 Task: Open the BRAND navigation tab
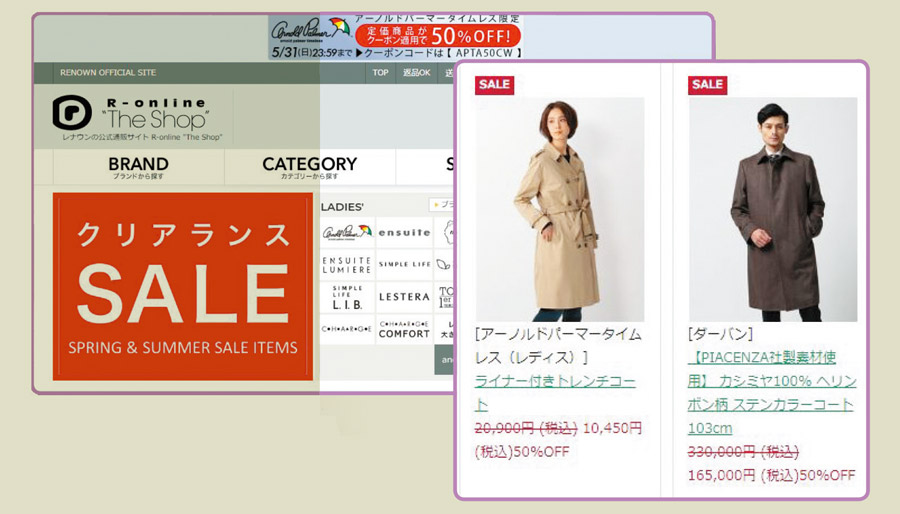(138, 167)
